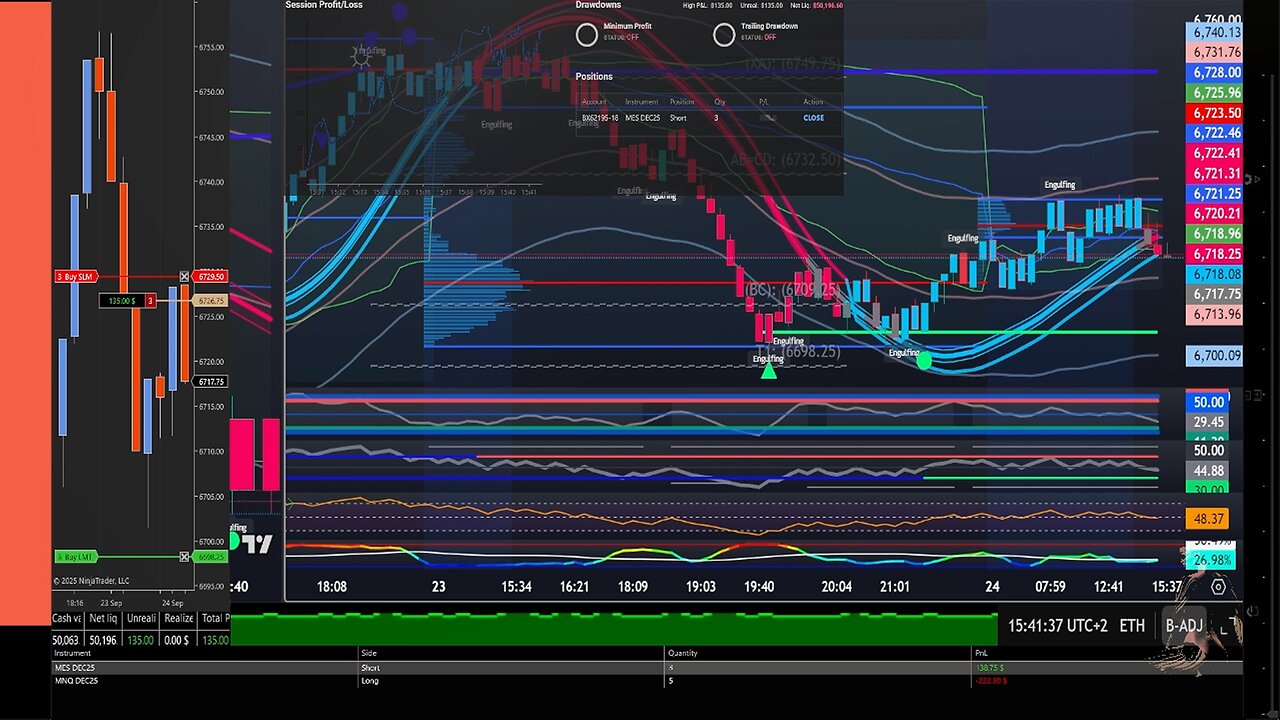Screen dimensions: 1280x720
Task: Toggle the Minimum Profit status circle
Action: (587, 34)
